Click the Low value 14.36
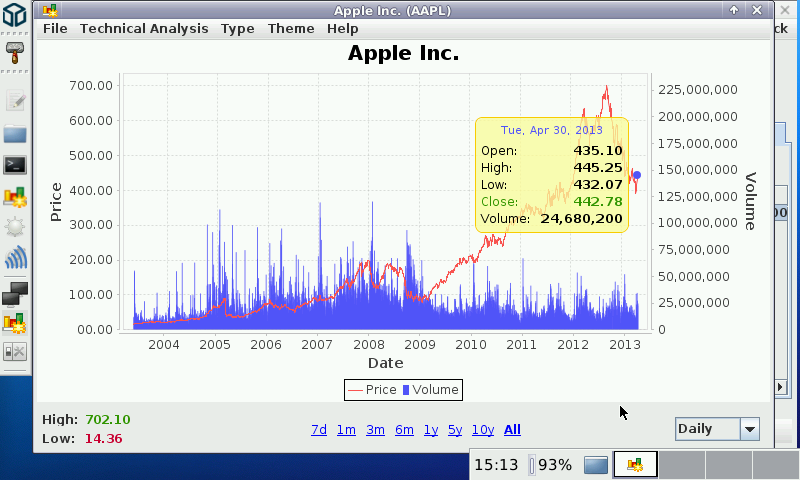This screenshot has height=480, width=800. pos(104,439)
